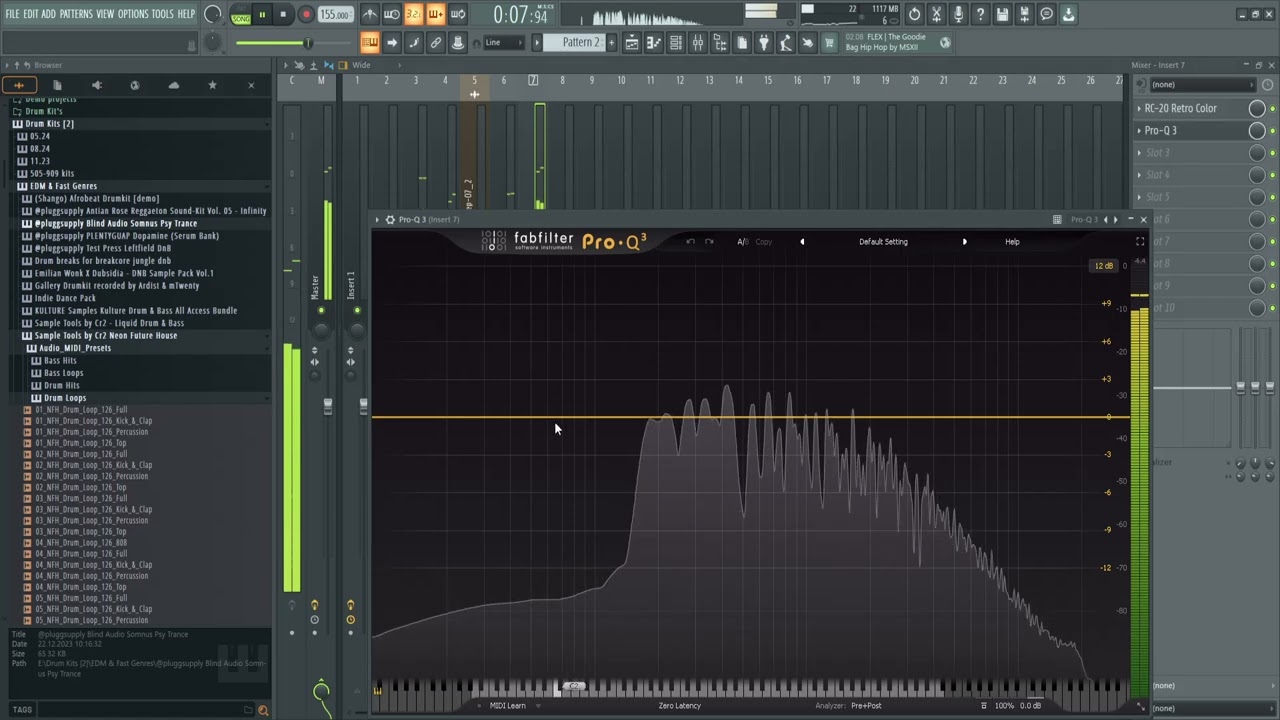Click the shopping cart content library icon

tap(829, 42)
